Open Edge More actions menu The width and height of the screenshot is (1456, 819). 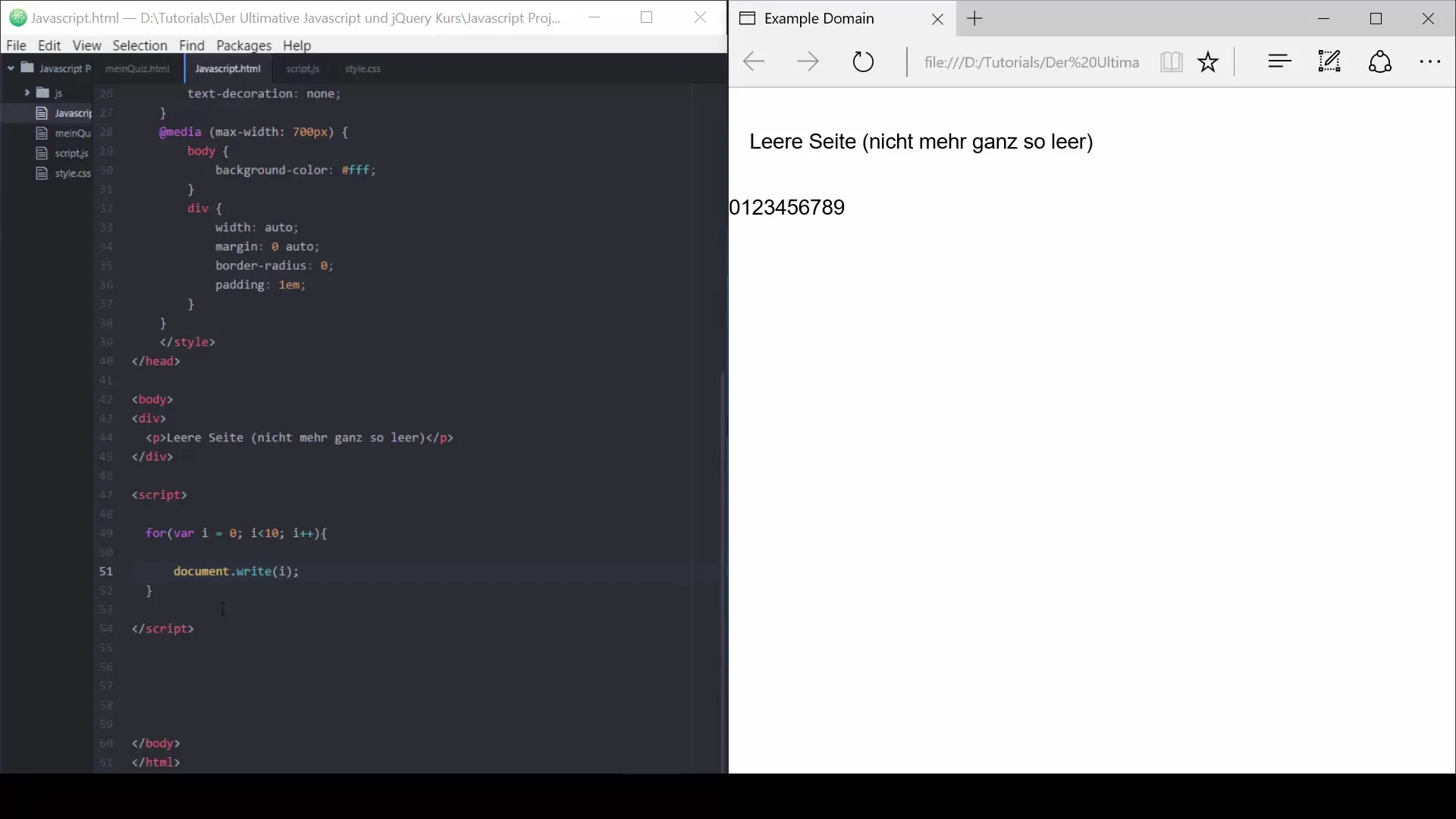[x=1430, y=62]
